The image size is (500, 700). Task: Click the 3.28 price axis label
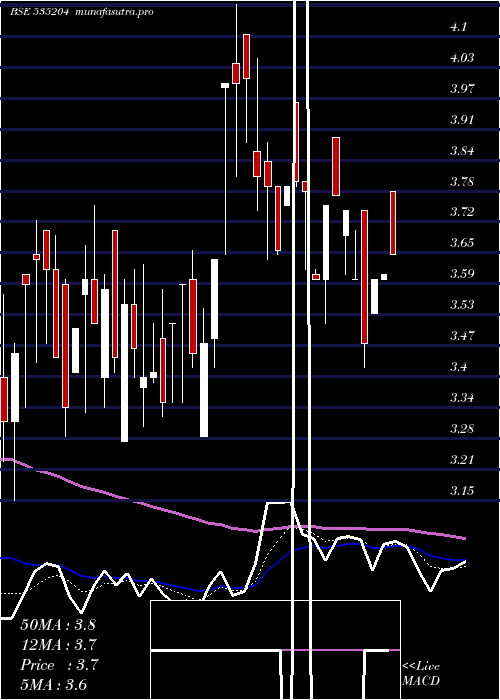(462, 429)
